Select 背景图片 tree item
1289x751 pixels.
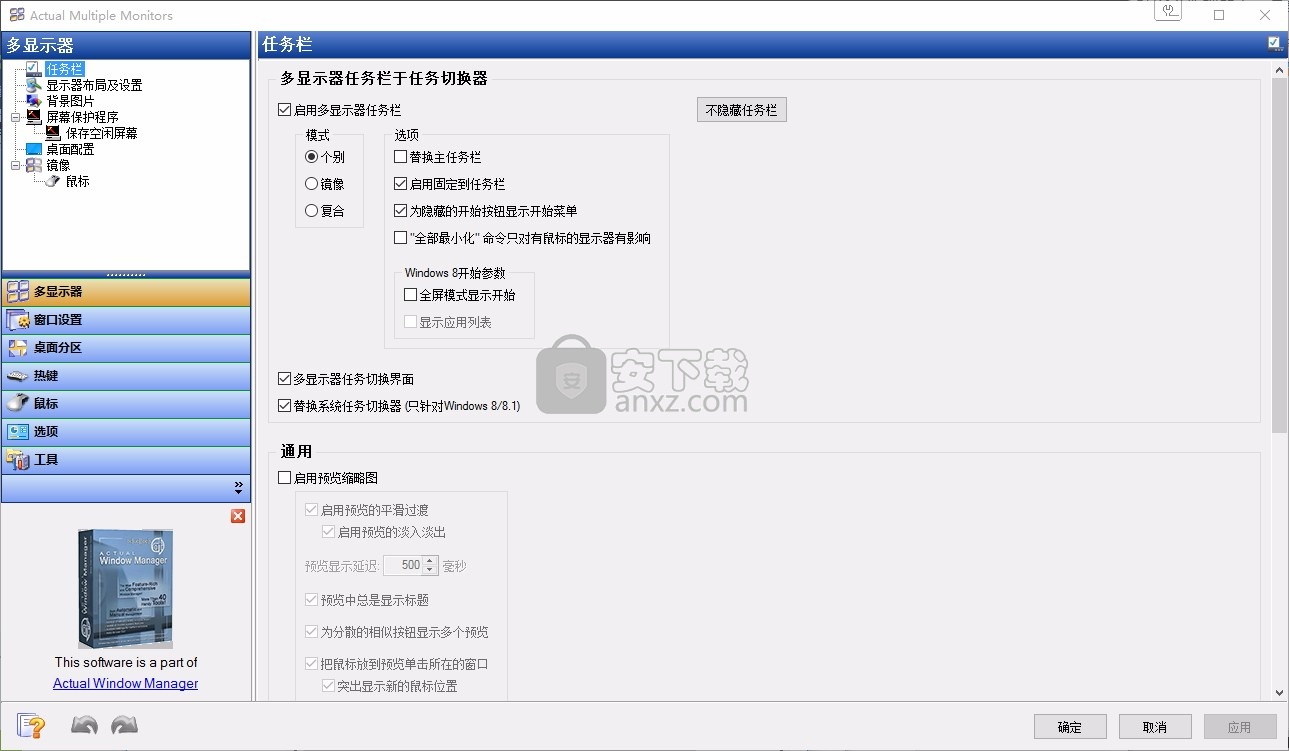coord(70,101)
